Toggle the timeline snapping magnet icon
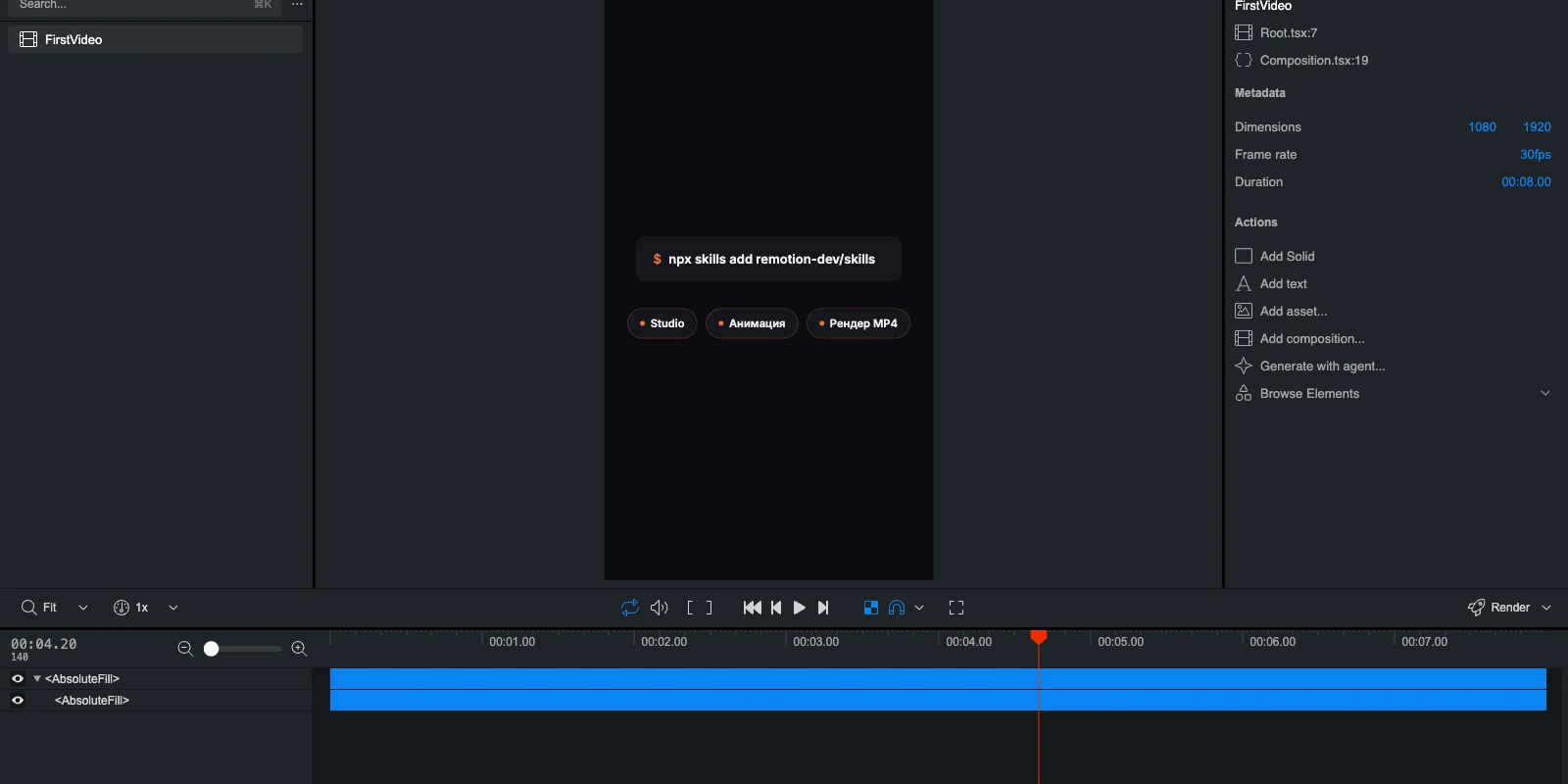 click(897, 608)
